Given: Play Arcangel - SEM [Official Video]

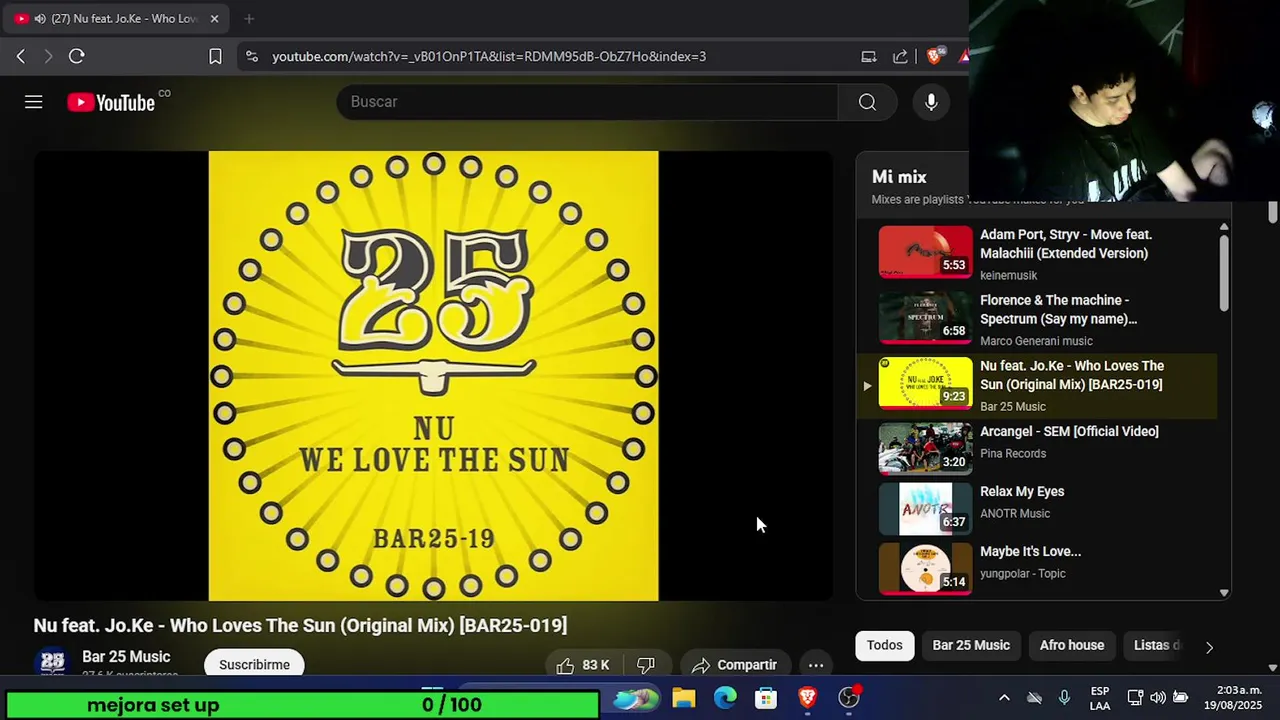Looking at the screenshot, I should pyautogui.click(x=1069, y=431).
